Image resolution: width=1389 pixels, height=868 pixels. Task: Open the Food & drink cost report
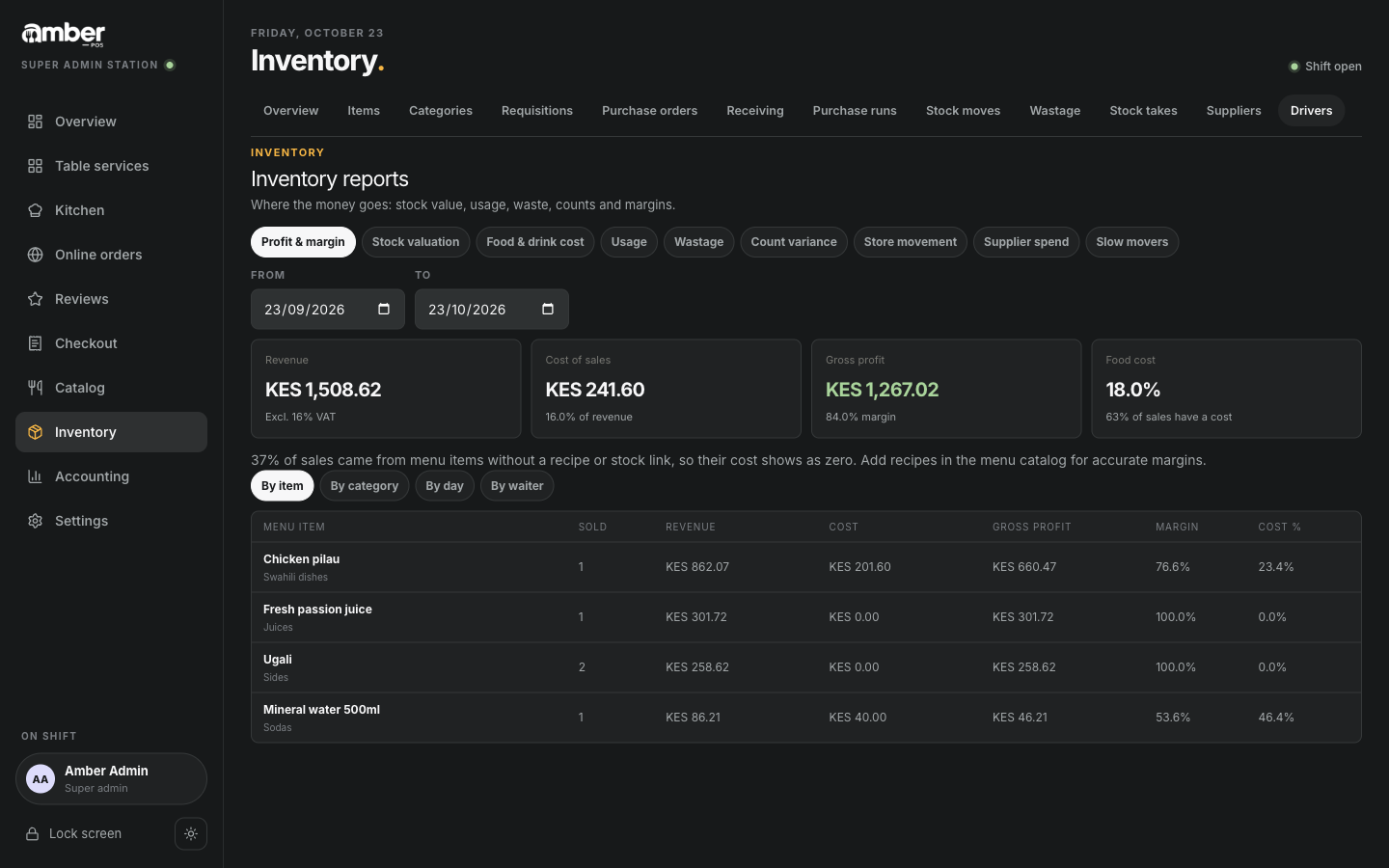(535, 242)
